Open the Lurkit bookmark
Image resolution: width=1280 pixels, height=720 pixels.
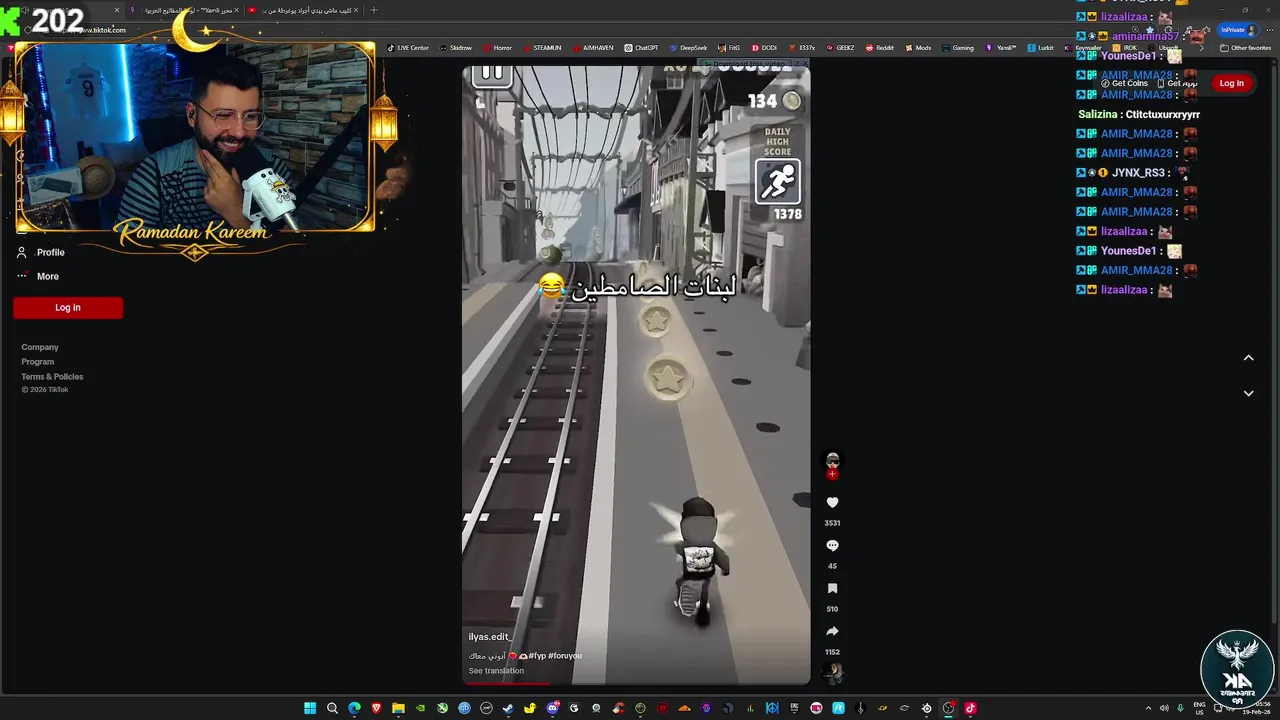click(x=1041, y=48)
